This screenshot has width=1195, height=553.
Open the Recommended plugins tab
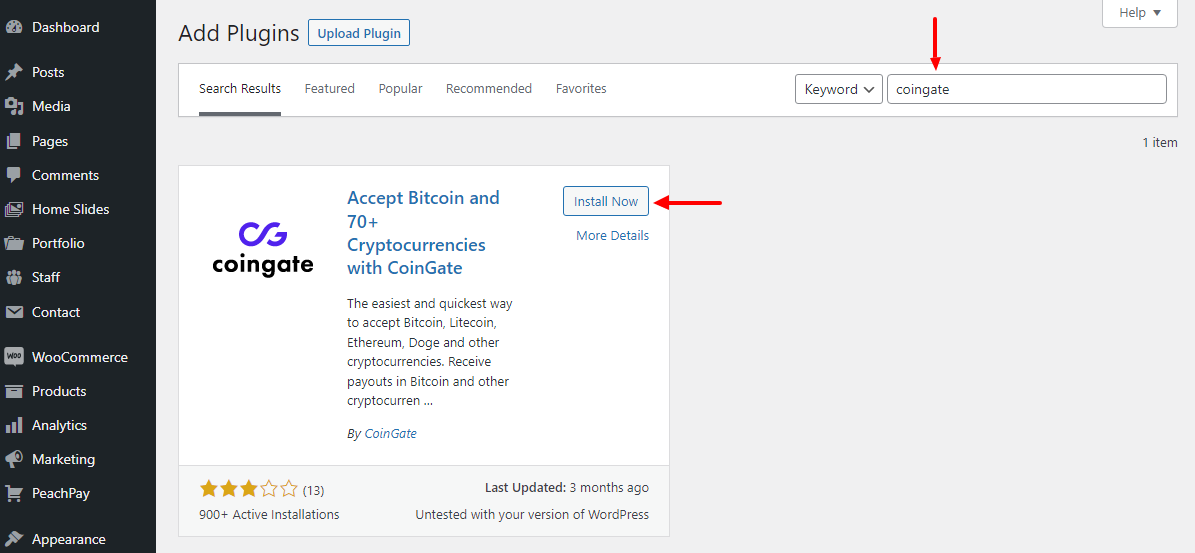[489, 89]
